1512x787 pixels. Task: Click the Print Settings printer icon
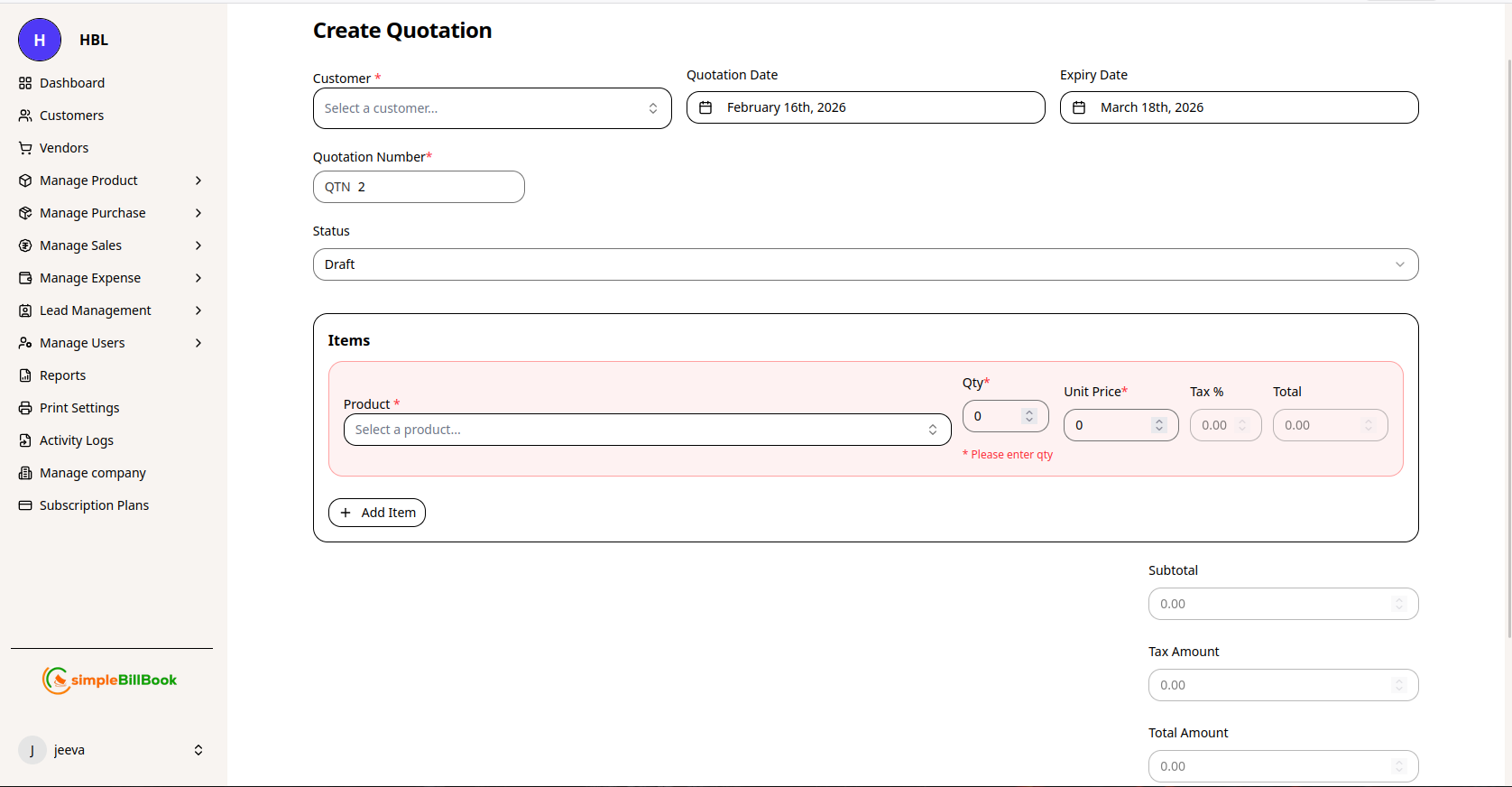(25, 408)
